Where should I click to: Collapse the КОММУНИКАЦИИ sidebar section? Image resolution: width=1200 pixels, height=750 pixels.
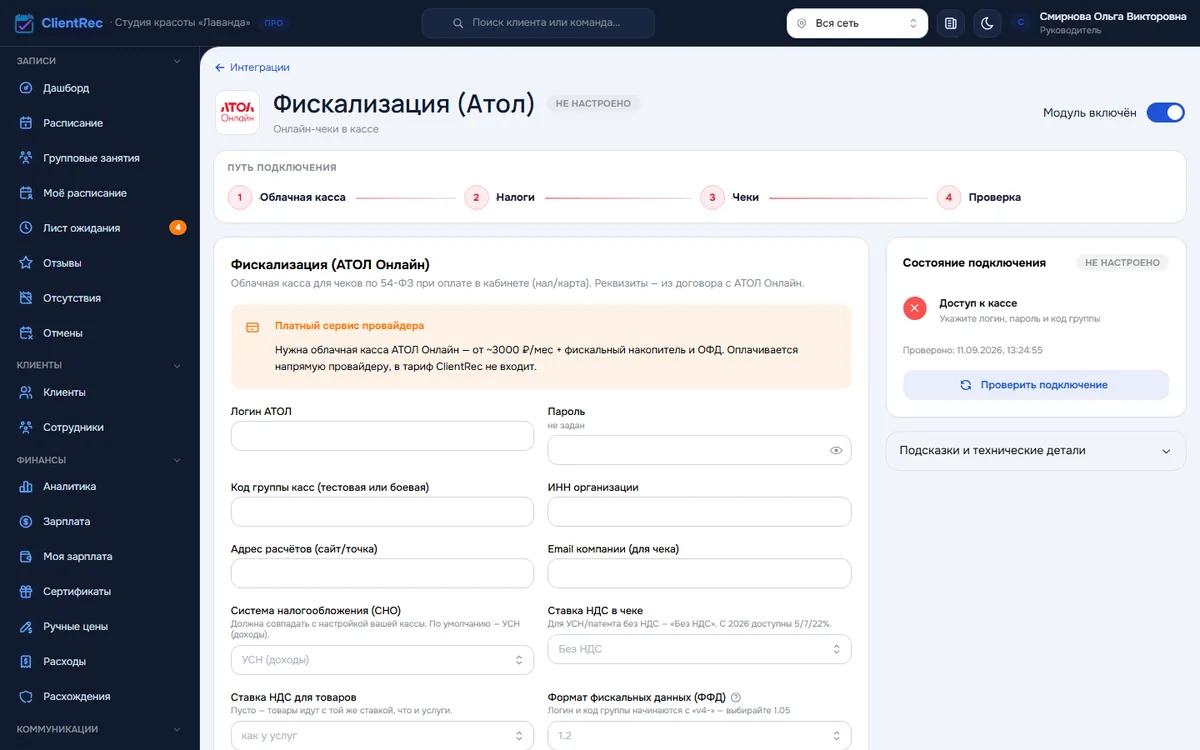point(177,729)
